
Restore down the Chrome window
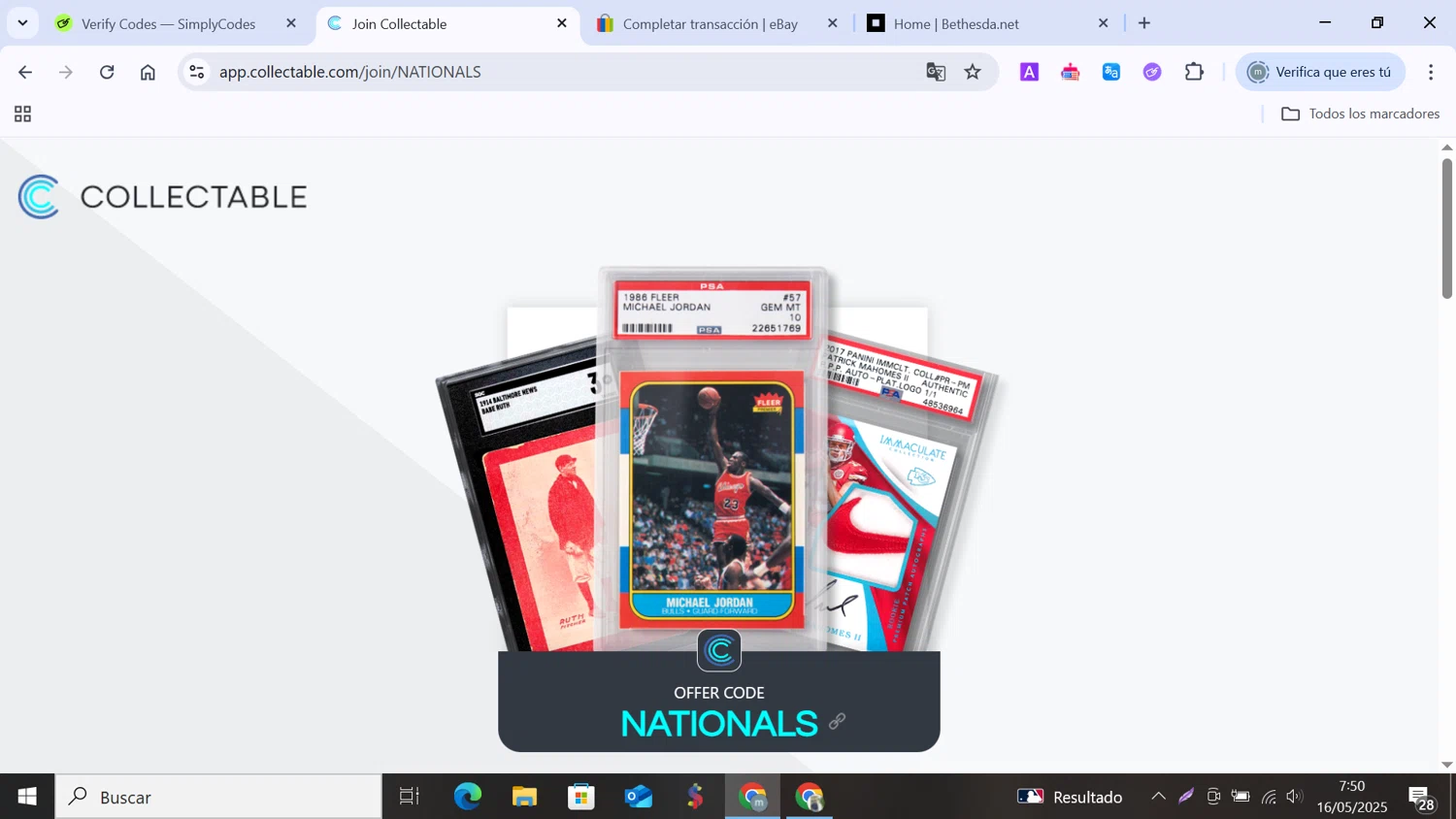coord(1377,22)
